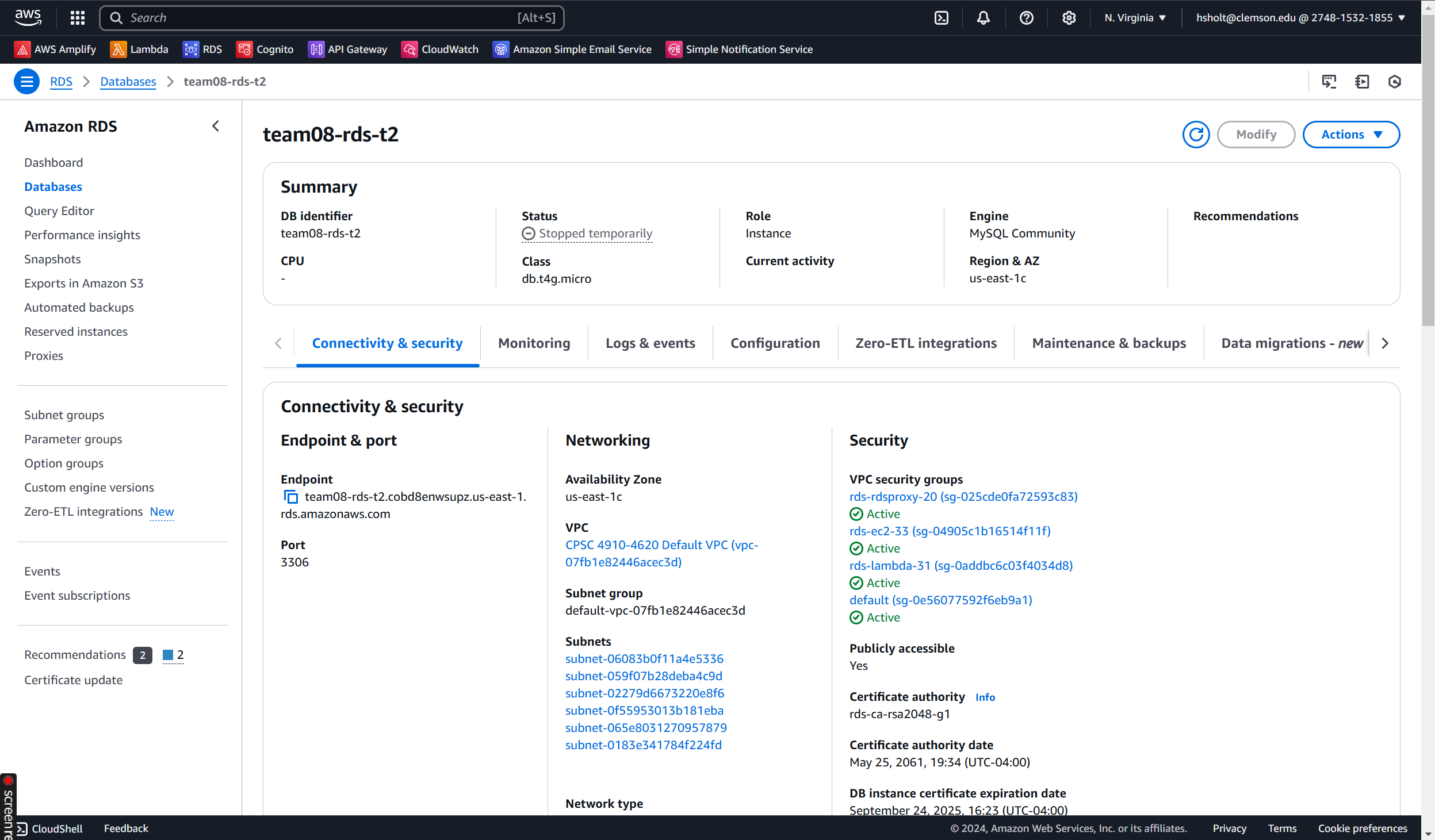This screenshot has height=840, width=1435.
Task: Click the Databases breadcrumb link
Action: (x=128, y=82)
